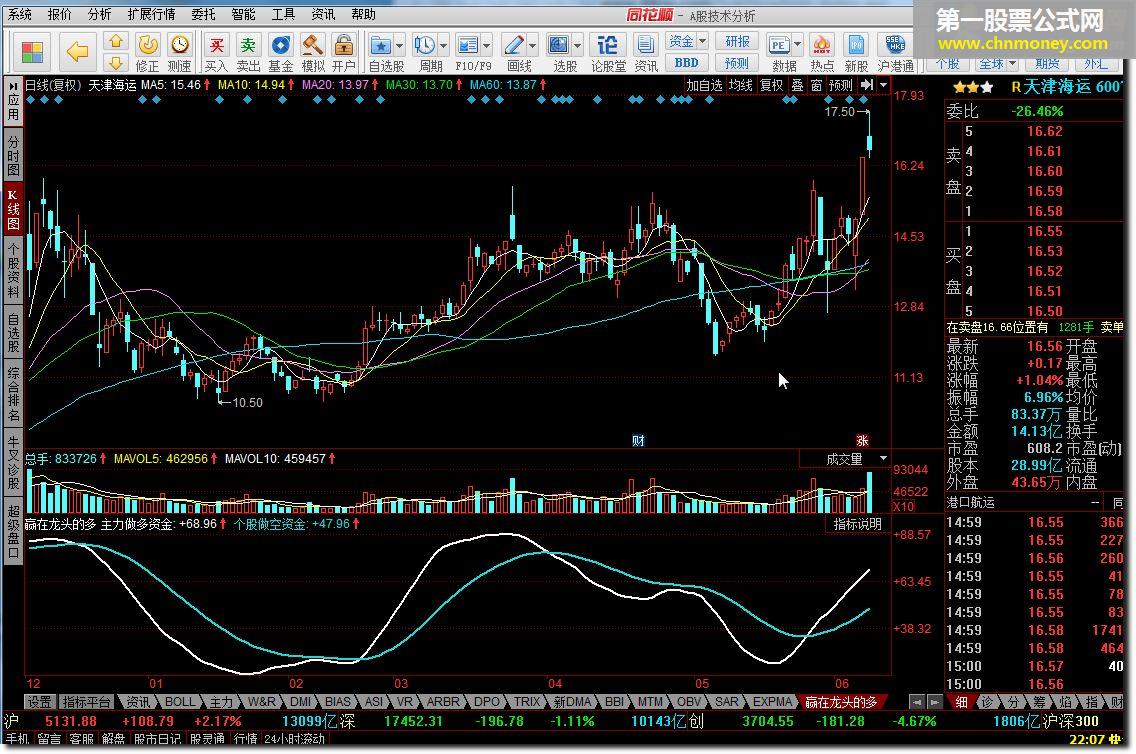Select the 画线 line drawing tool

(x=514, y=52)
